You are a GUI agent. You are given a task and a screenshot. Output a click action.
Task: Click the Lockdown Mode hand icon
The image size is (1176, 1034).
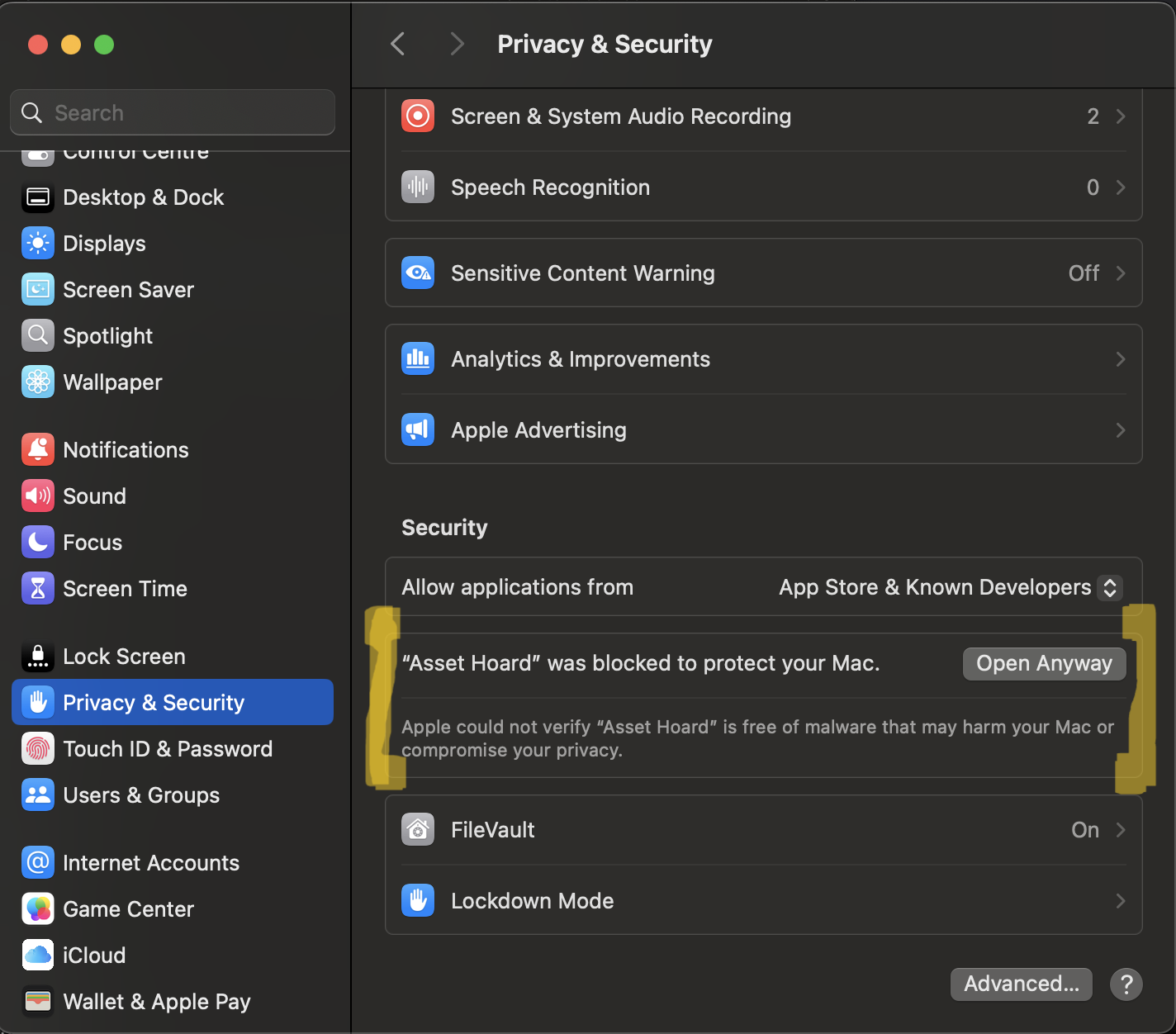tap(418, 900)
